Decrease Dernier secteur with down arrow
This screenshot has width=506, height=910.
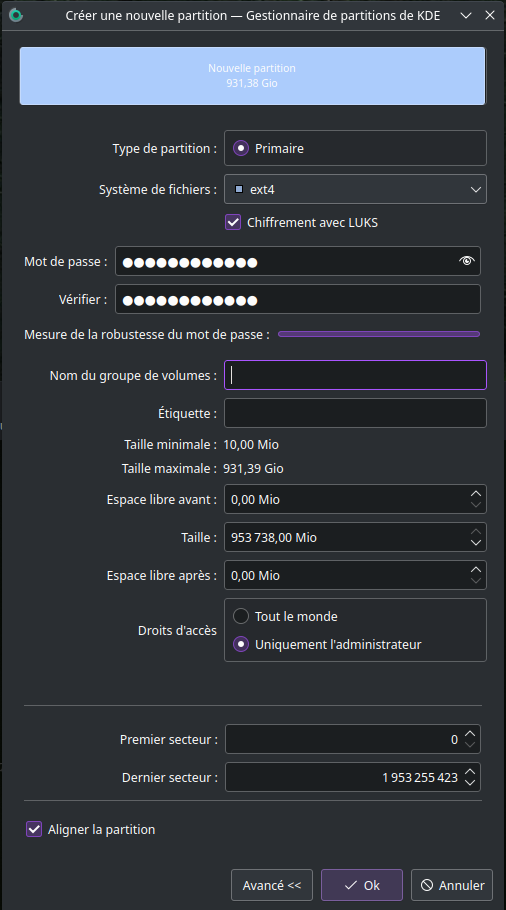pyautogui.click(x=470, y=783)
